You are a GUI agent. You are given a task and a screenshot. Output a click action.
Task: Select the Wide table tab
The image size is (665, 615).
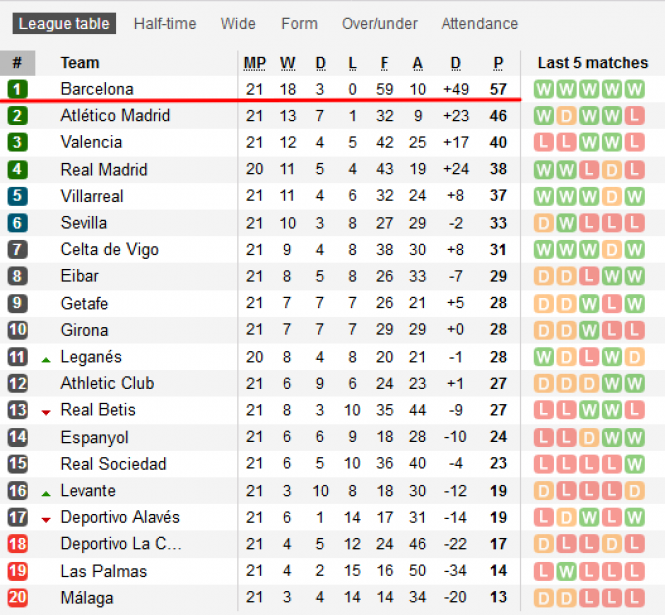(x=238, y=24)
